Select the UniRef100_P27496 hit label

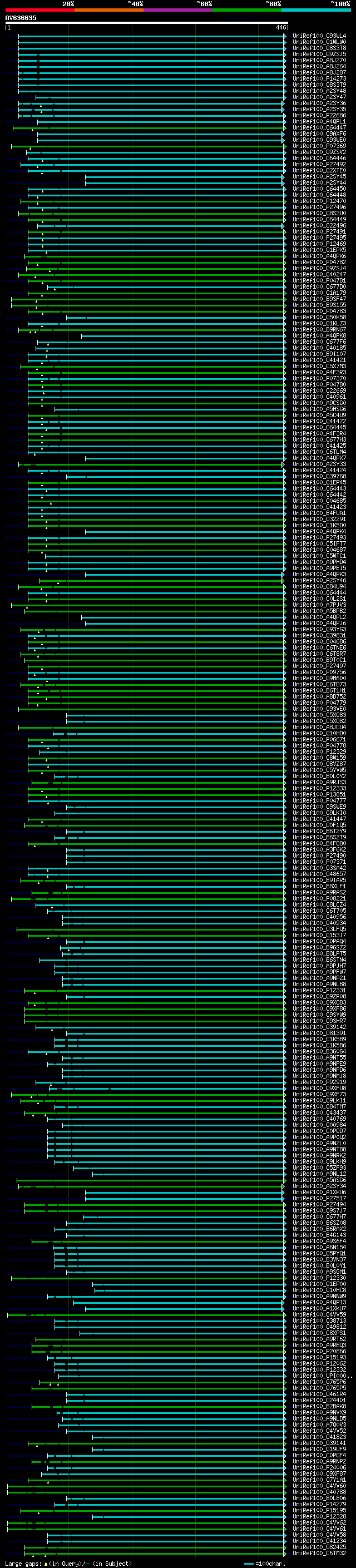point(319,207)
